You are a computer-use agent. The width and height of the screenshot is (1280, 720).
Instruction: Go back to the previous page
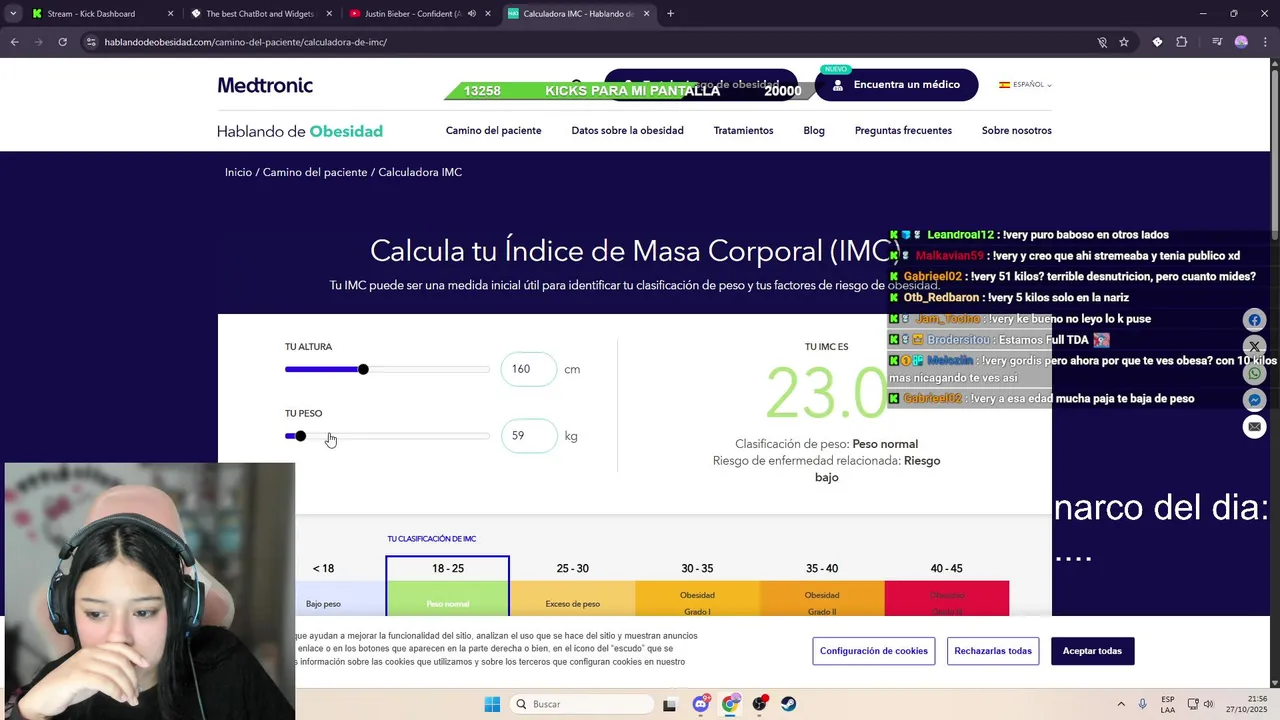point(14,42)
